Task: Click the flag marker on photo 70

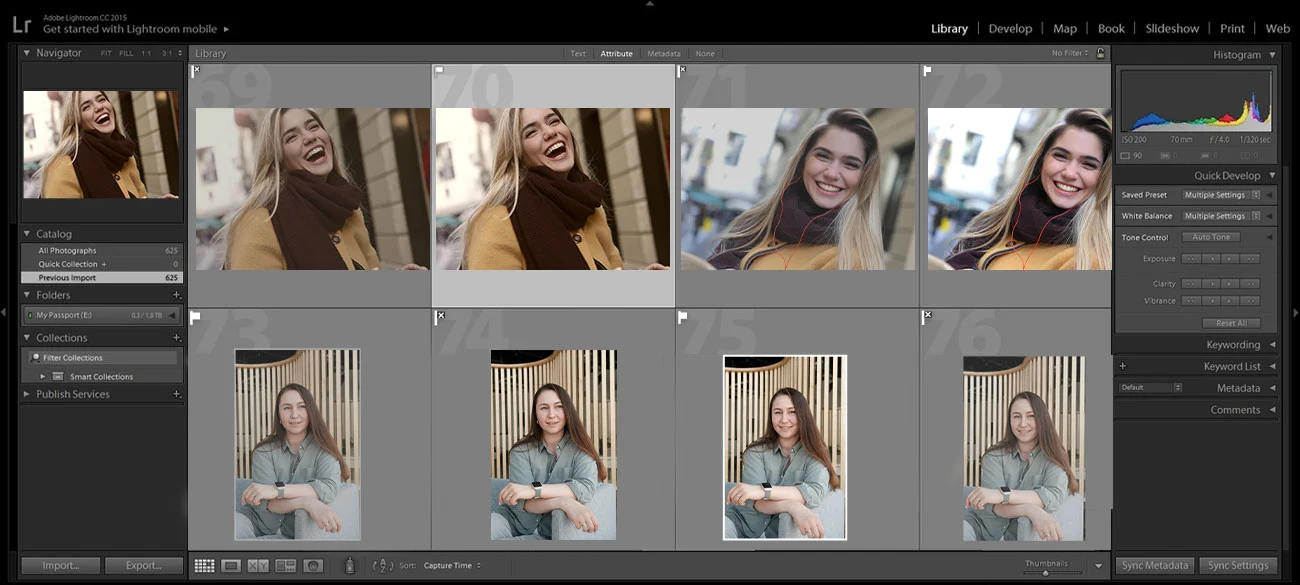Action: (438, 70)
